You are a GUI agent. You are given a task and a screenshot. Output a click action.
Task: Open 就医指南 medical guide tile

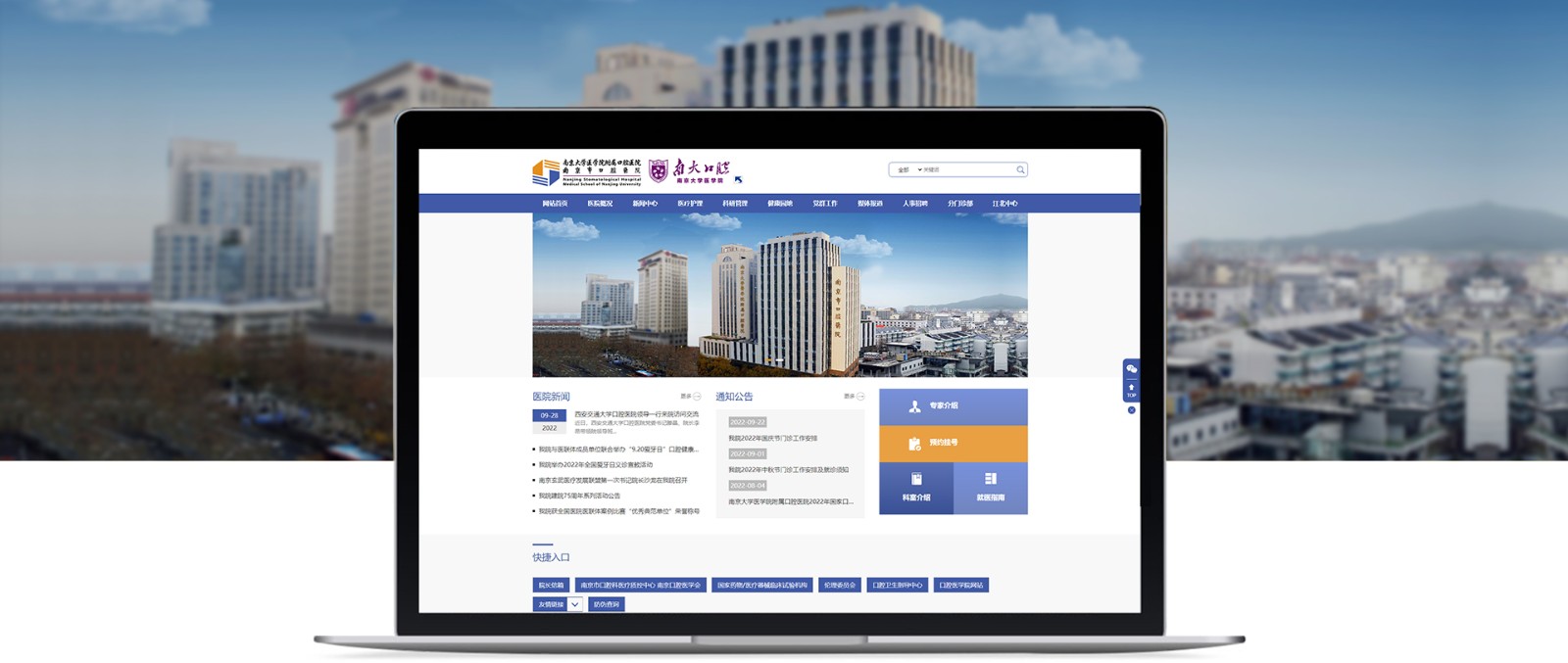(x=990, y=488)
